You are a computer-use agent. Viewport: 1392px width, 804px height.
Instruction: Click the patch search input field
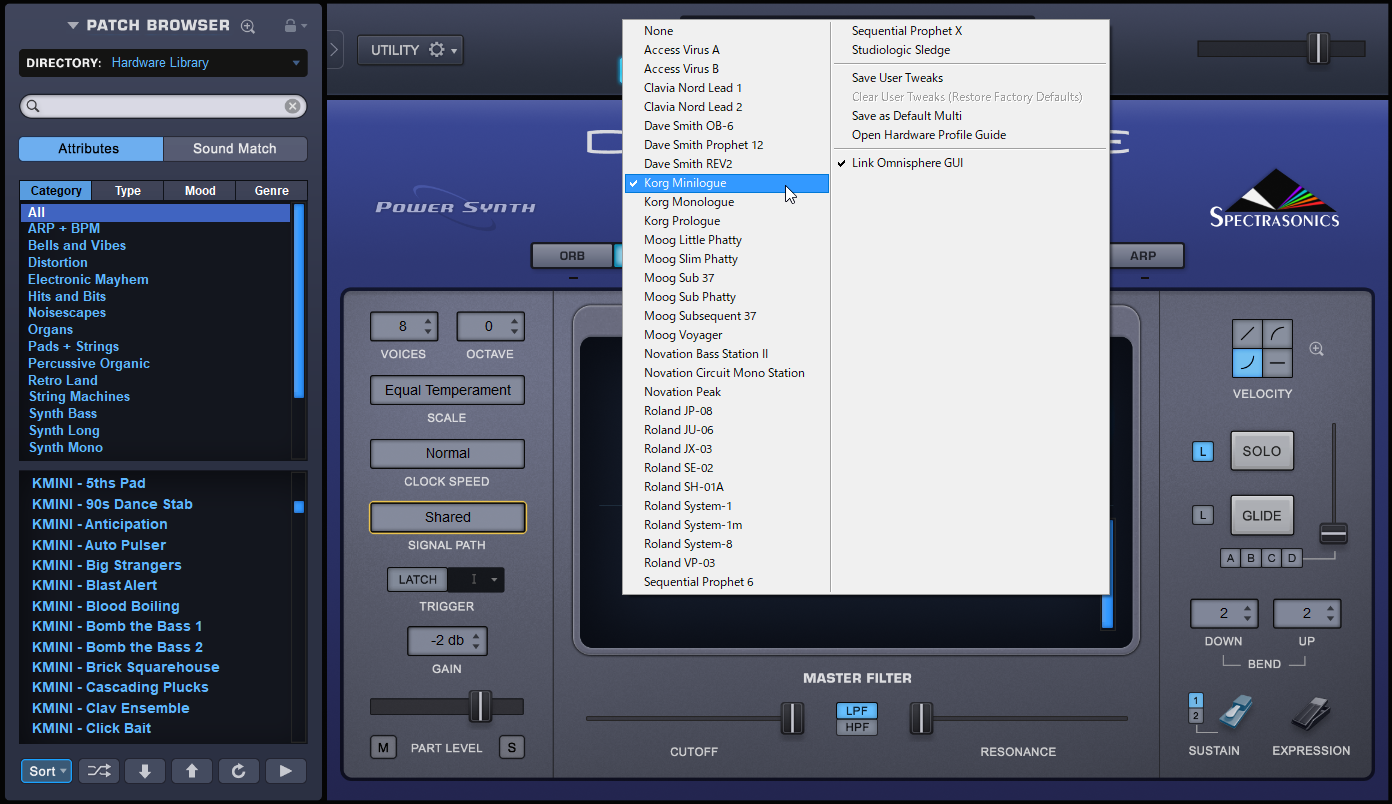coord(163,106)
